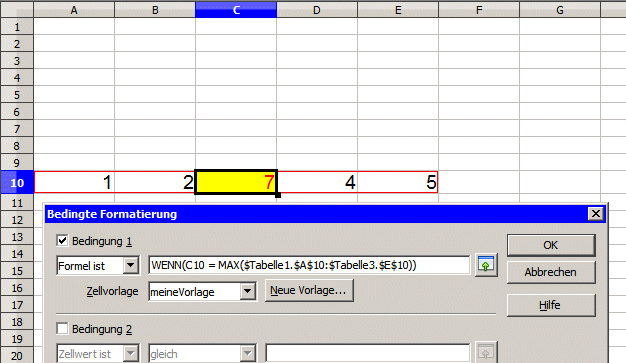Image resolution: width=626 pixels, height=363 pixels.
Task: Toggle the Bedingung 1 checkbox
Action: pyautogui.click(x=62, y=241)
